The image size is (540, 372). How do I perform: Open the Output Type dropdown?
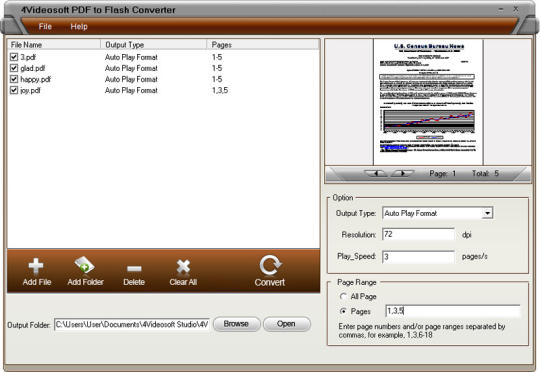[487, 213]
